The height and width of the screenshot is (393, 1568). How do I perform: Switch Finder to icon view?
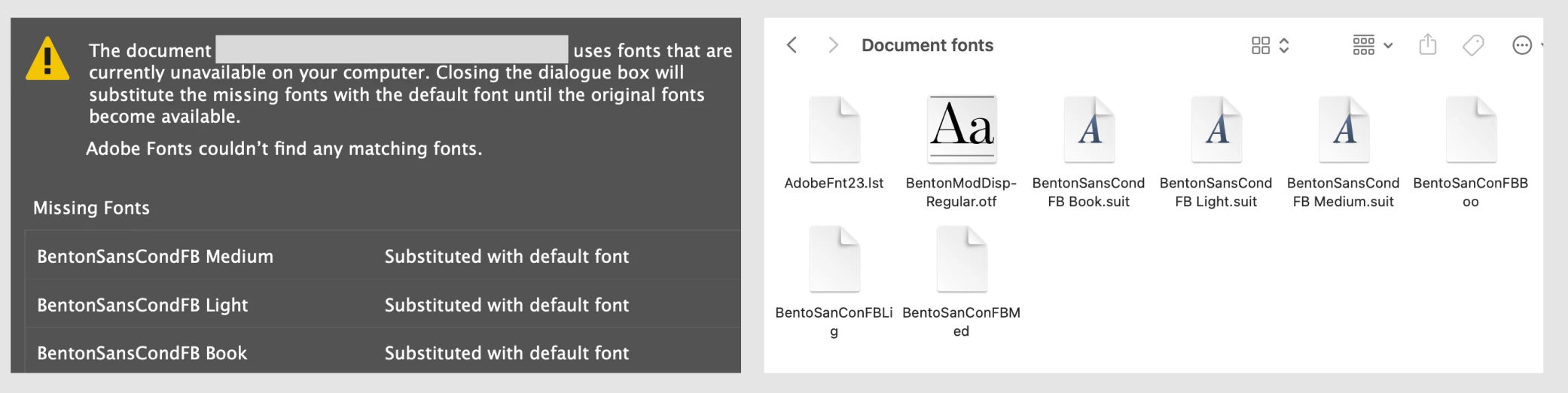tap(1261, 46)
